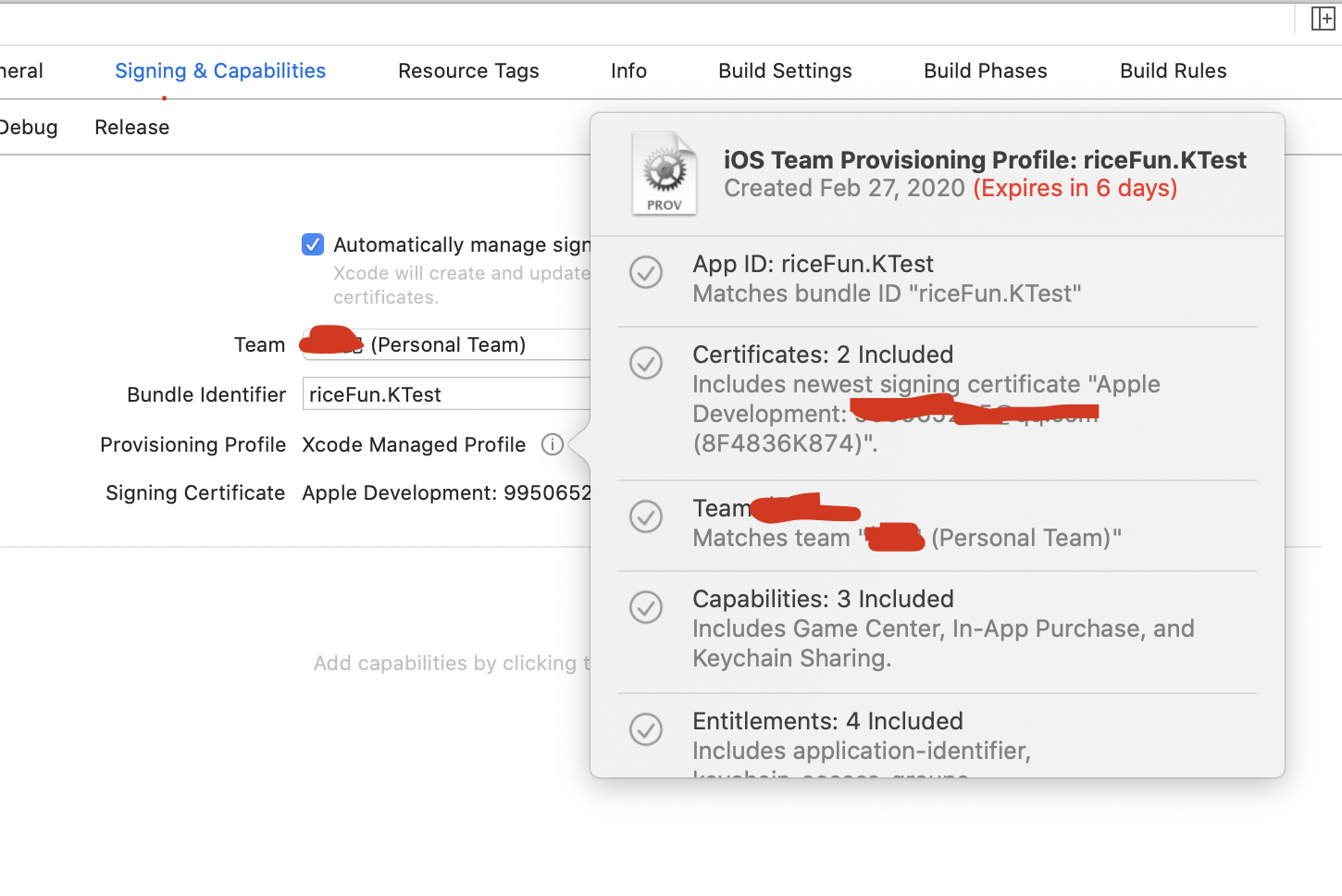Screen dimensions: 1342x896
Task: Go to the Build Settings tab
Action: (x=785, y=71)
